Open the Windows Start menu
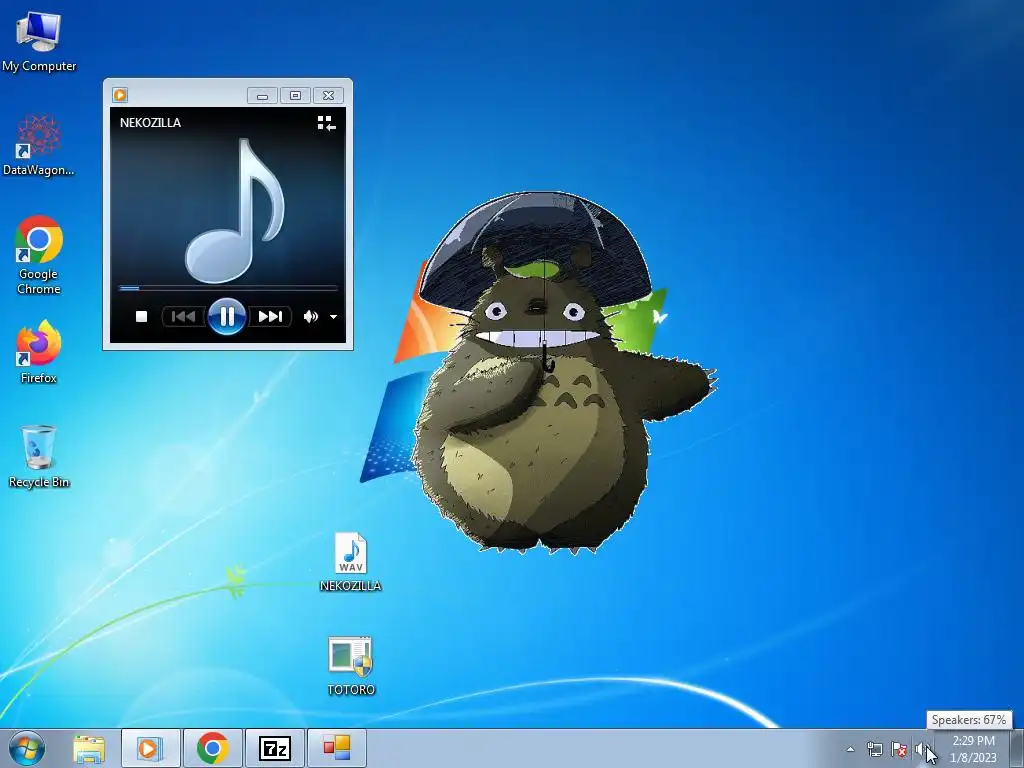 (27, 748)
